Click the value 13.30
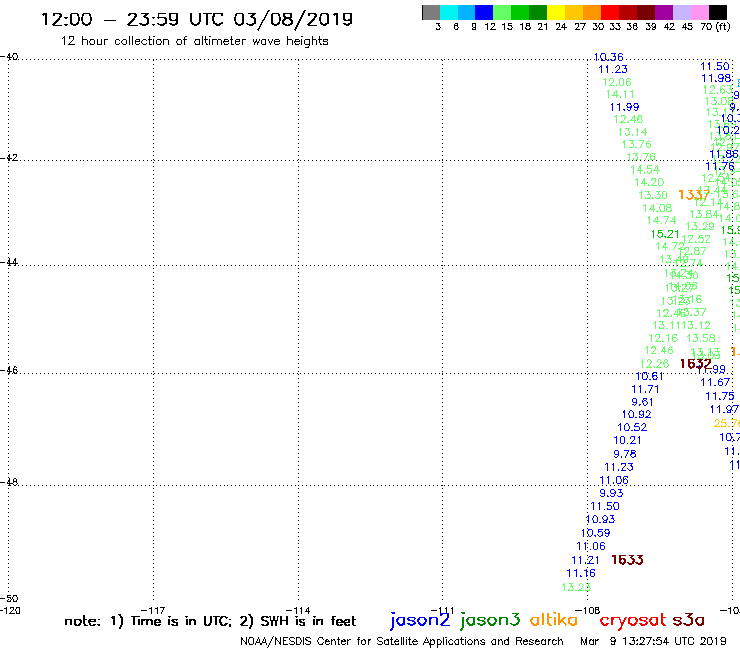The height and width of the screenshot is (650, 740). coord(653,195)
